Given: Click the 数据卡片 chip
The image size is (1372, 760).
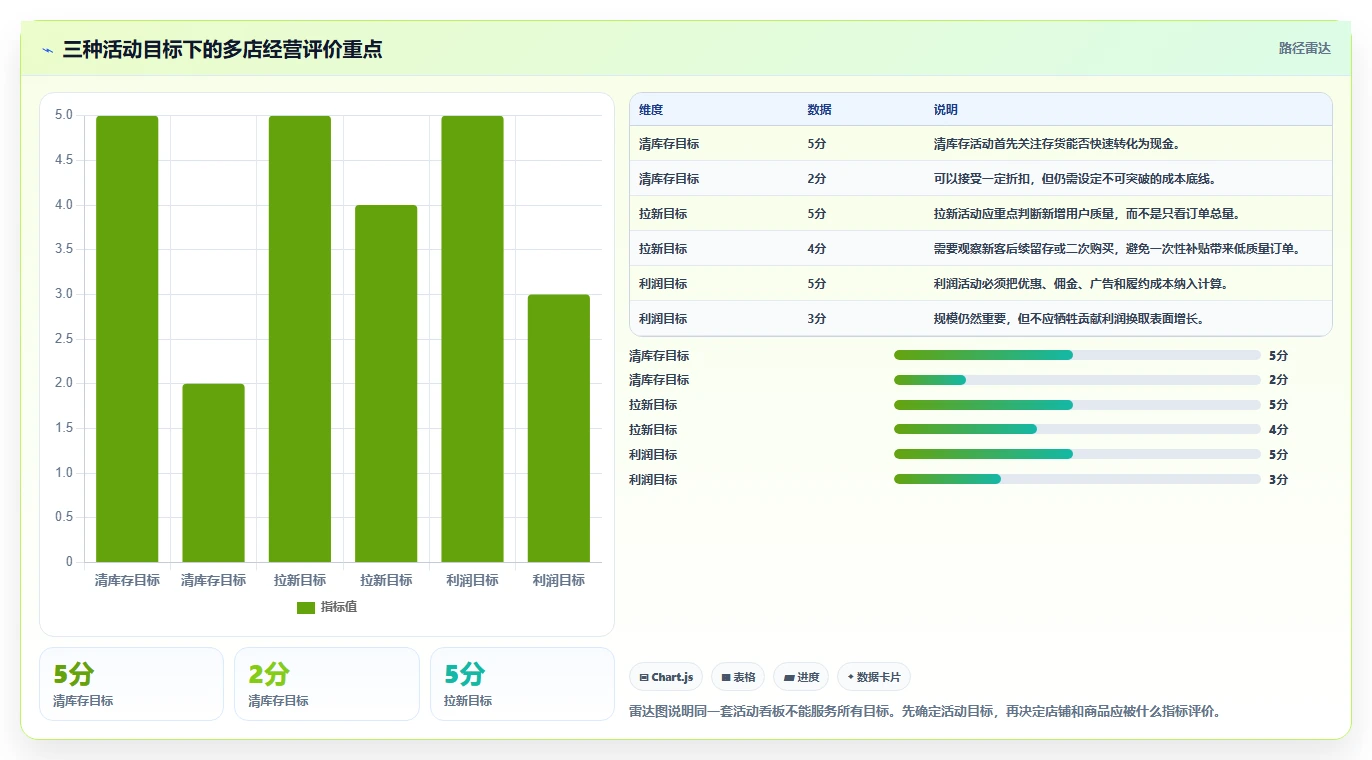Looking at the screenshot, I should click(x=874, y=677).
